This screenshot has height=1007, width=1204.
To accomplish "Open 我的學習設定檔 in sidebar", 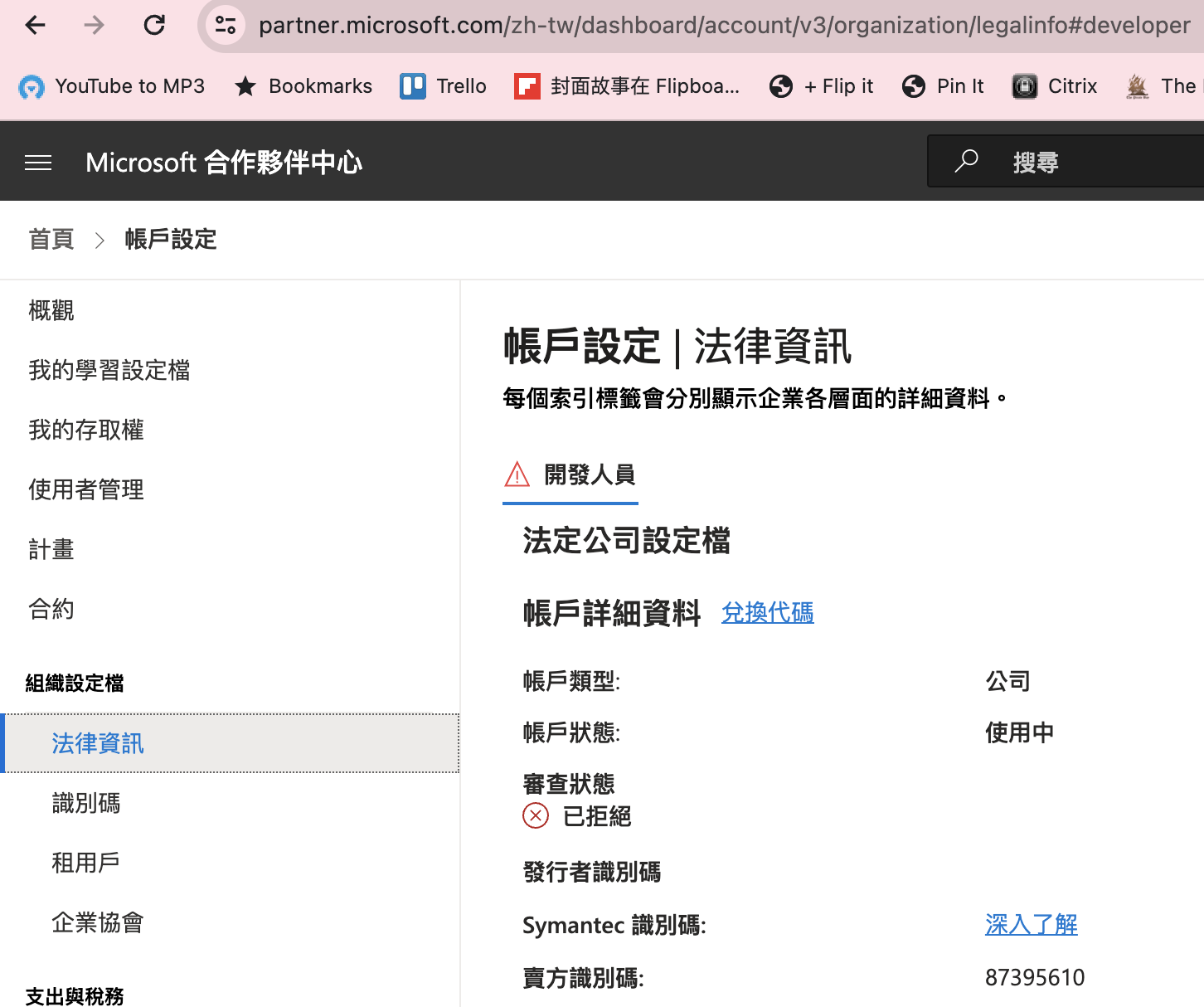I will (x=109, y=370).
